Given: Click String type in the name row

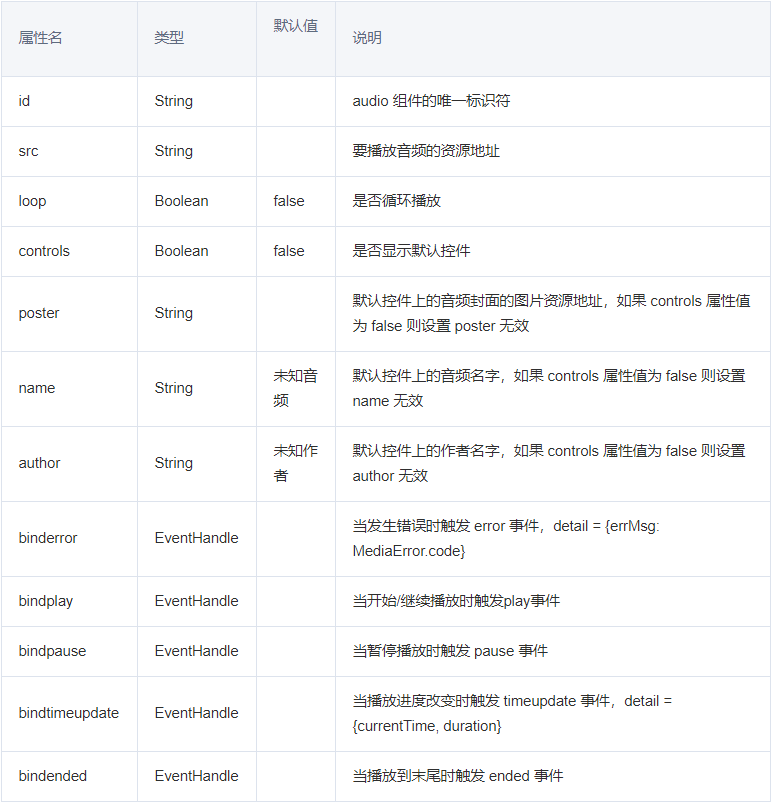Looking at the screenshot, I should click(174, 388).
